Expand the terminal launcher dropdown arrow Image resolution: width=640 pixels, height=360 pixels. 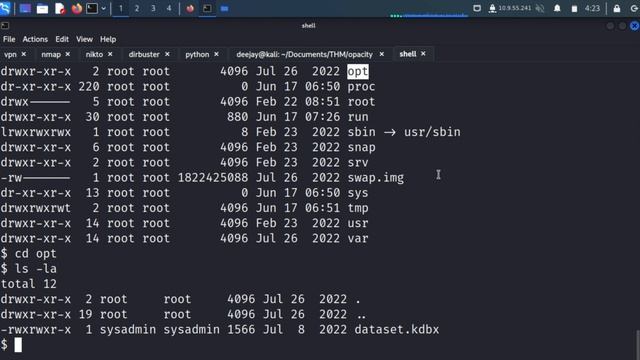tap(104, 9)
